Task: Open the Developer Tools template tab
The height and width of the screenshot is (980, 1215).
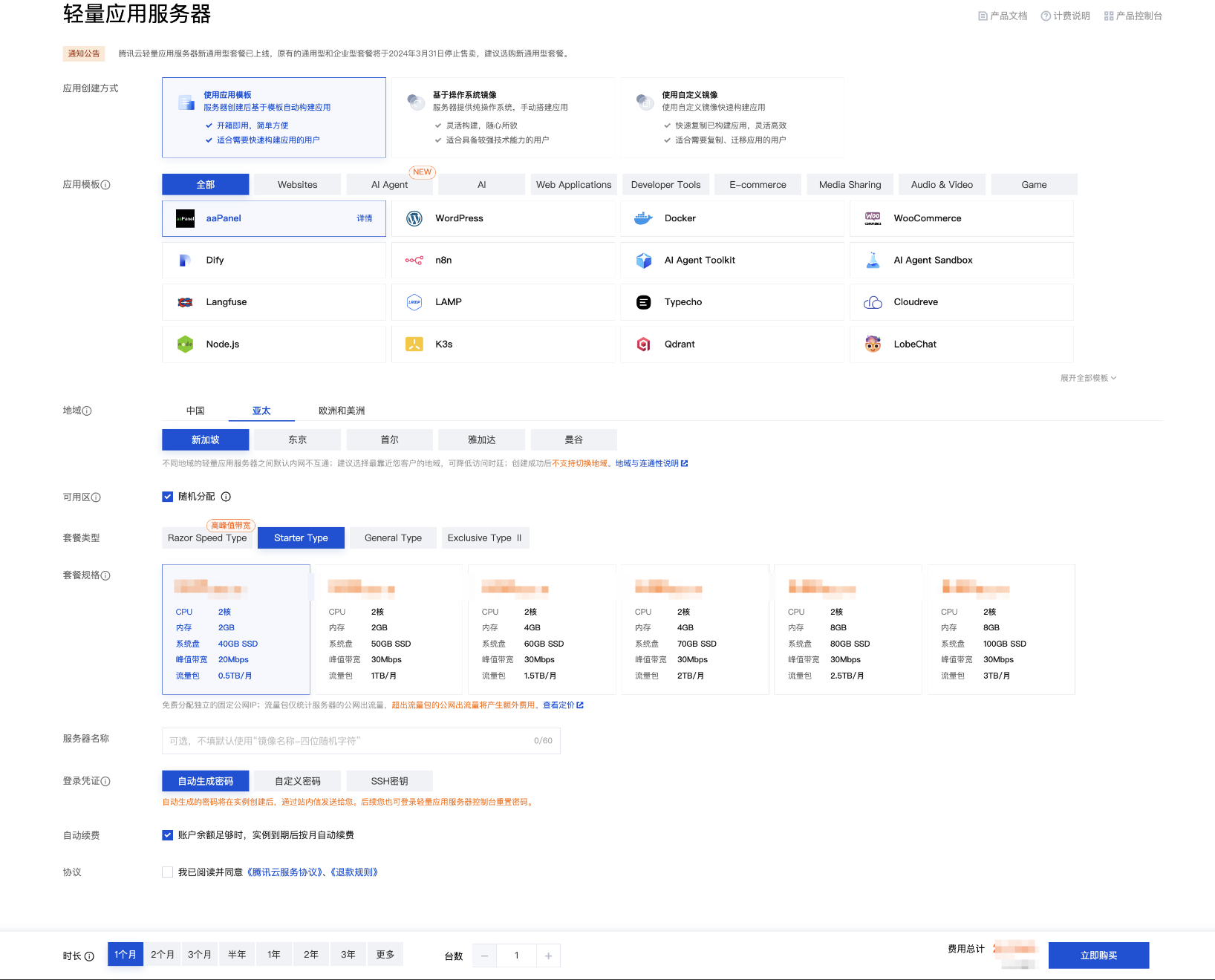Action: click(666, 185)
